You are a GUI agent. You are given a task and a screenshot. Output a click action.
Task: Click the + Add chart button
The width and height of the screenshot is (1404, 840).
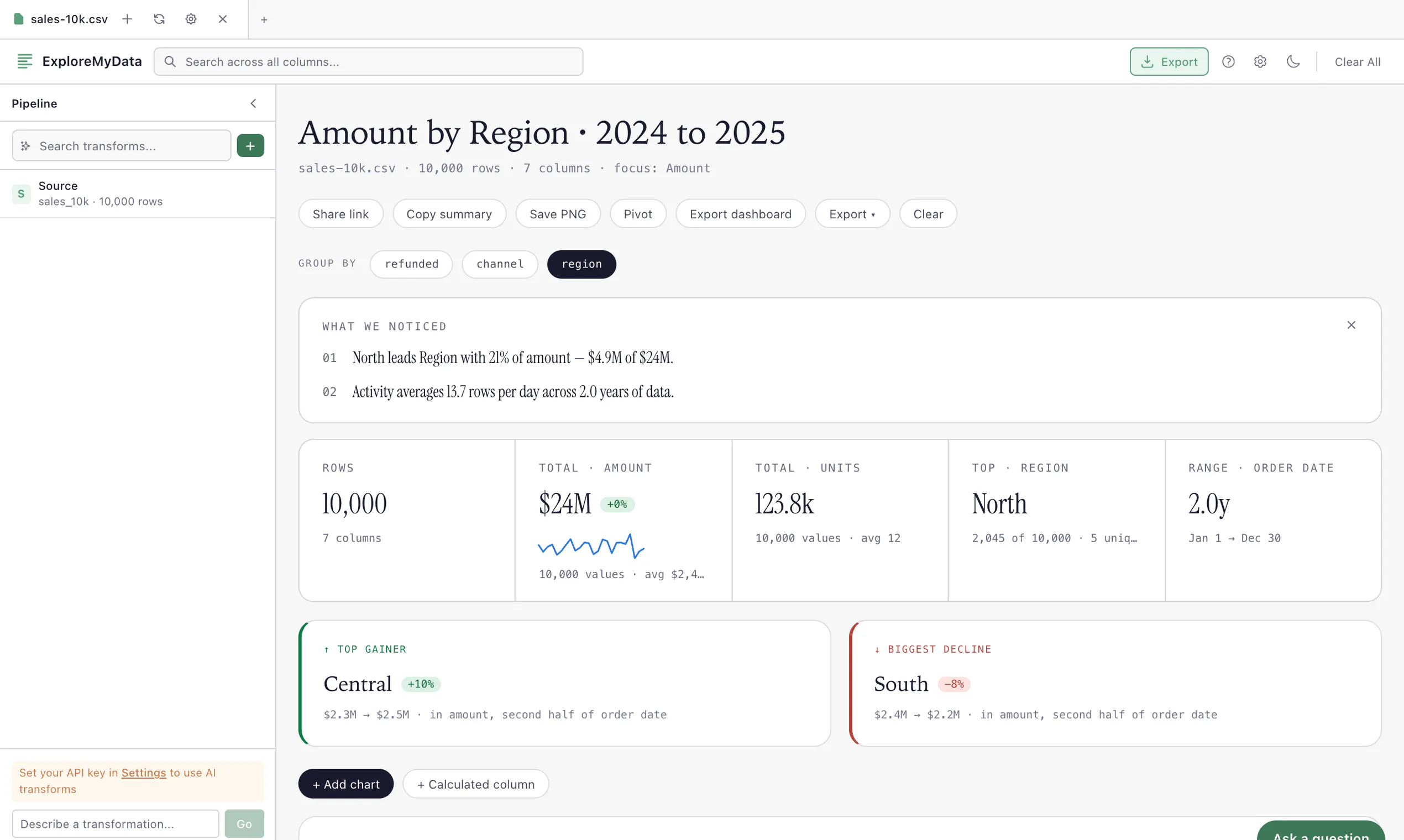(346, 784)
